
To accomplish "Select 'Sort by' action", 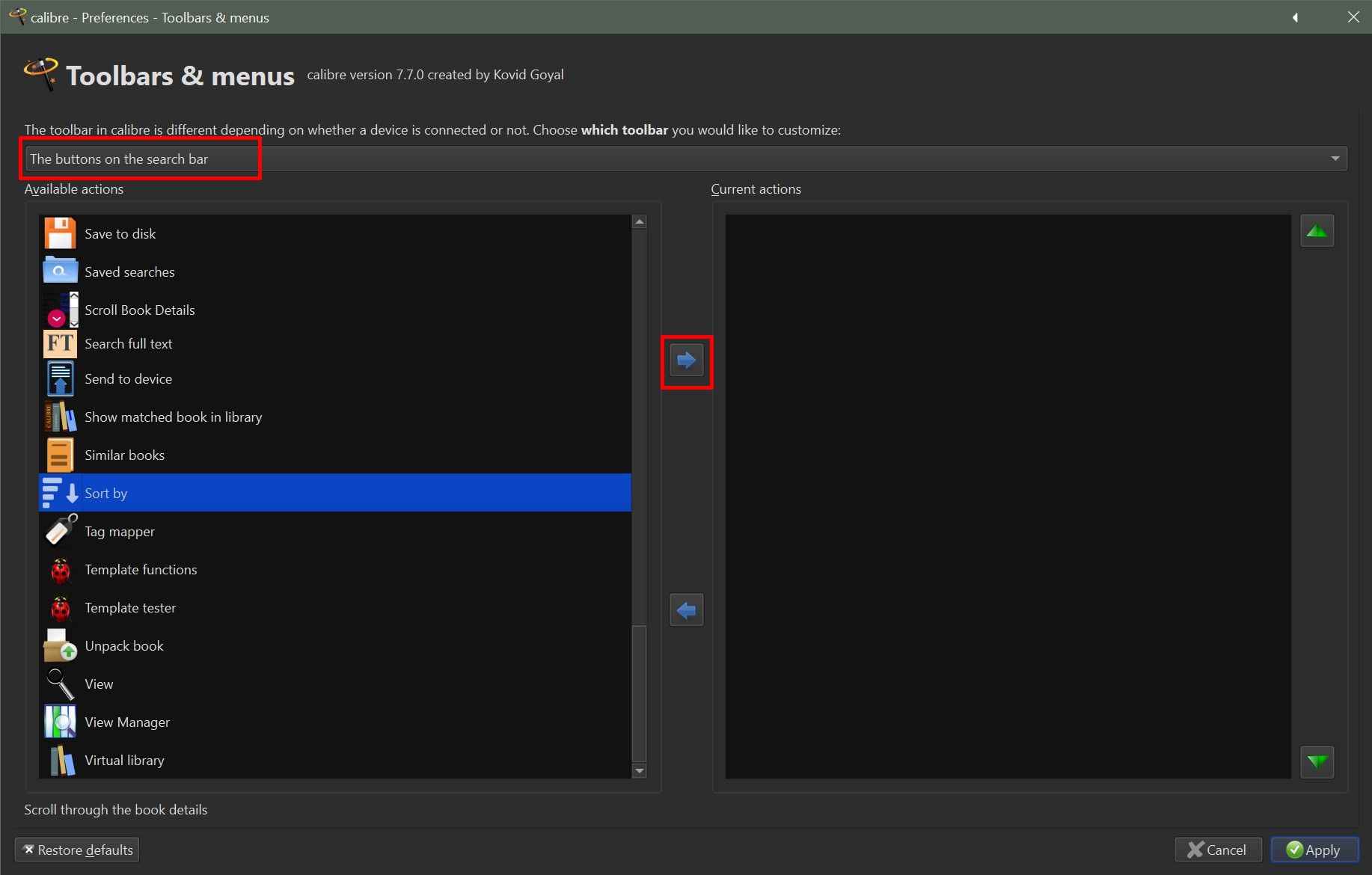I will pyautogui.click(x=335, y=493).
